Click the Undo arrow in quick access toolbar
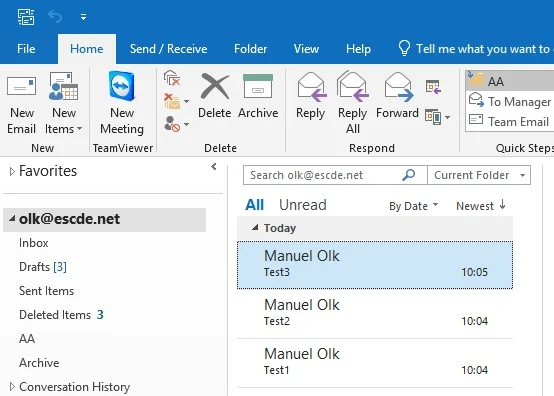Screen dimensions: 554x396 pos(55,16)
